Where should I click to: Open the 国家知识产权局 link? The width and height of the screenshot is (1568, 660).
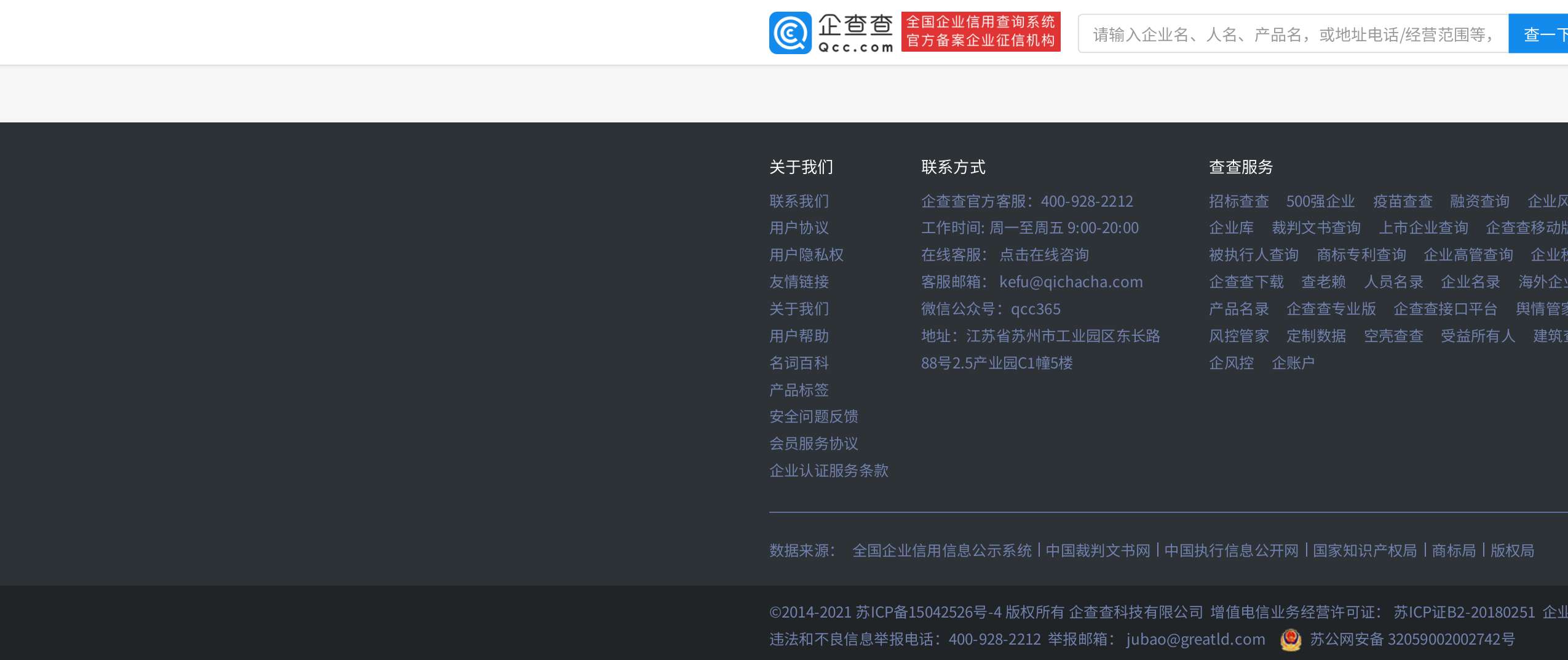tap(1365, 551)
